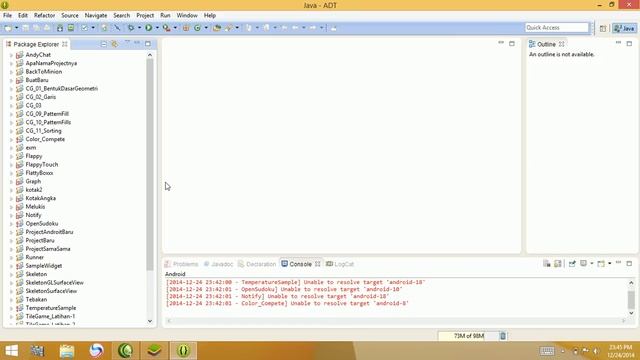The image size is (640, 360).
Task: Click the Windows Start button
Action: point(11,351)
